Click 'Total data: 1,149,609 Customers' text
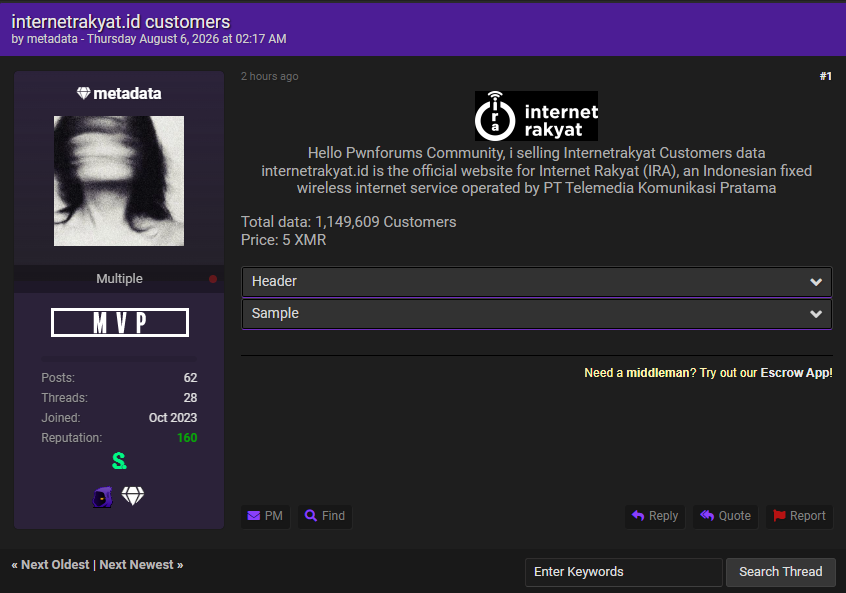Screen dimensions: 846x593 coord(349,222)
